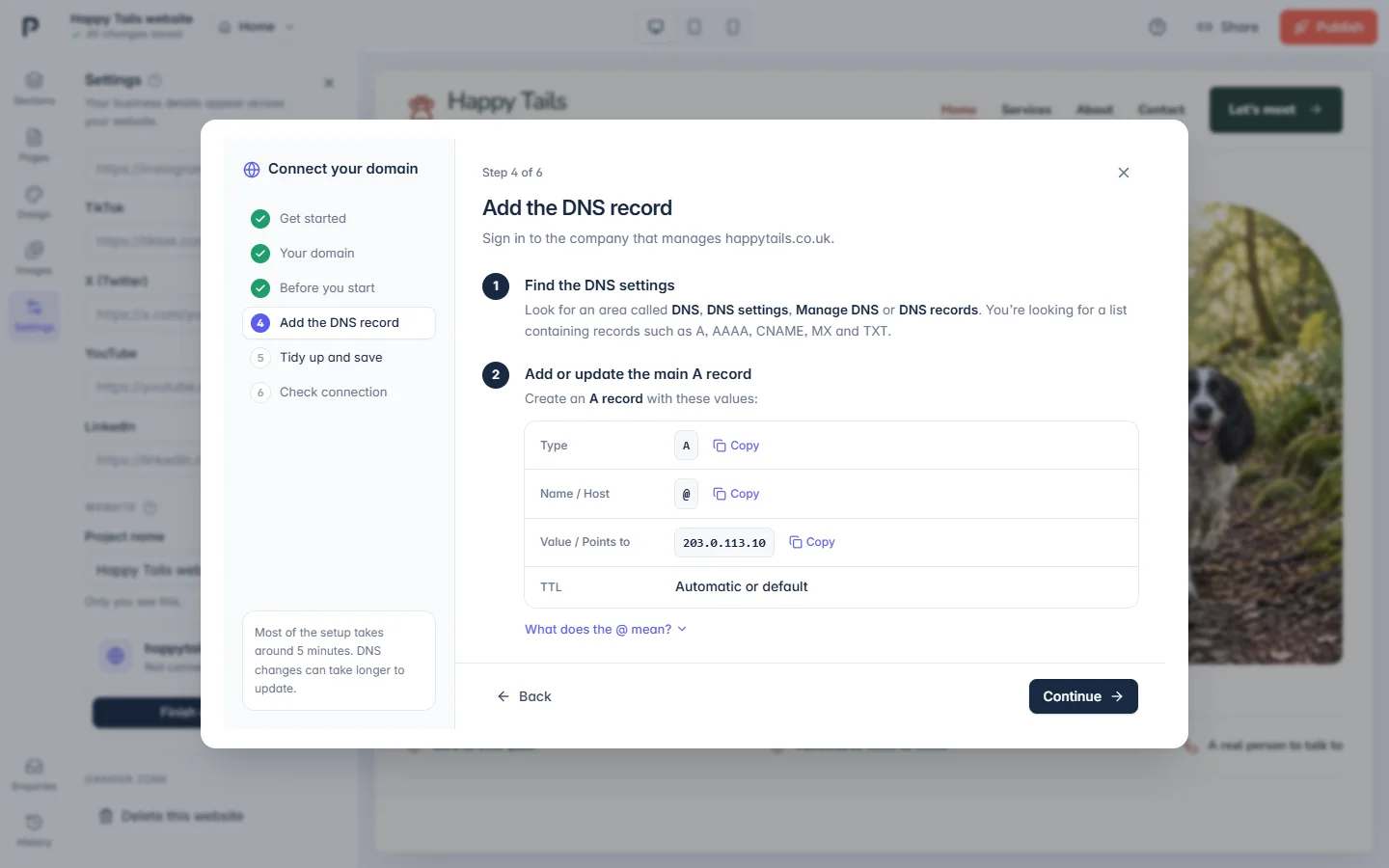Copy the Name / Host value

point(736,494)
